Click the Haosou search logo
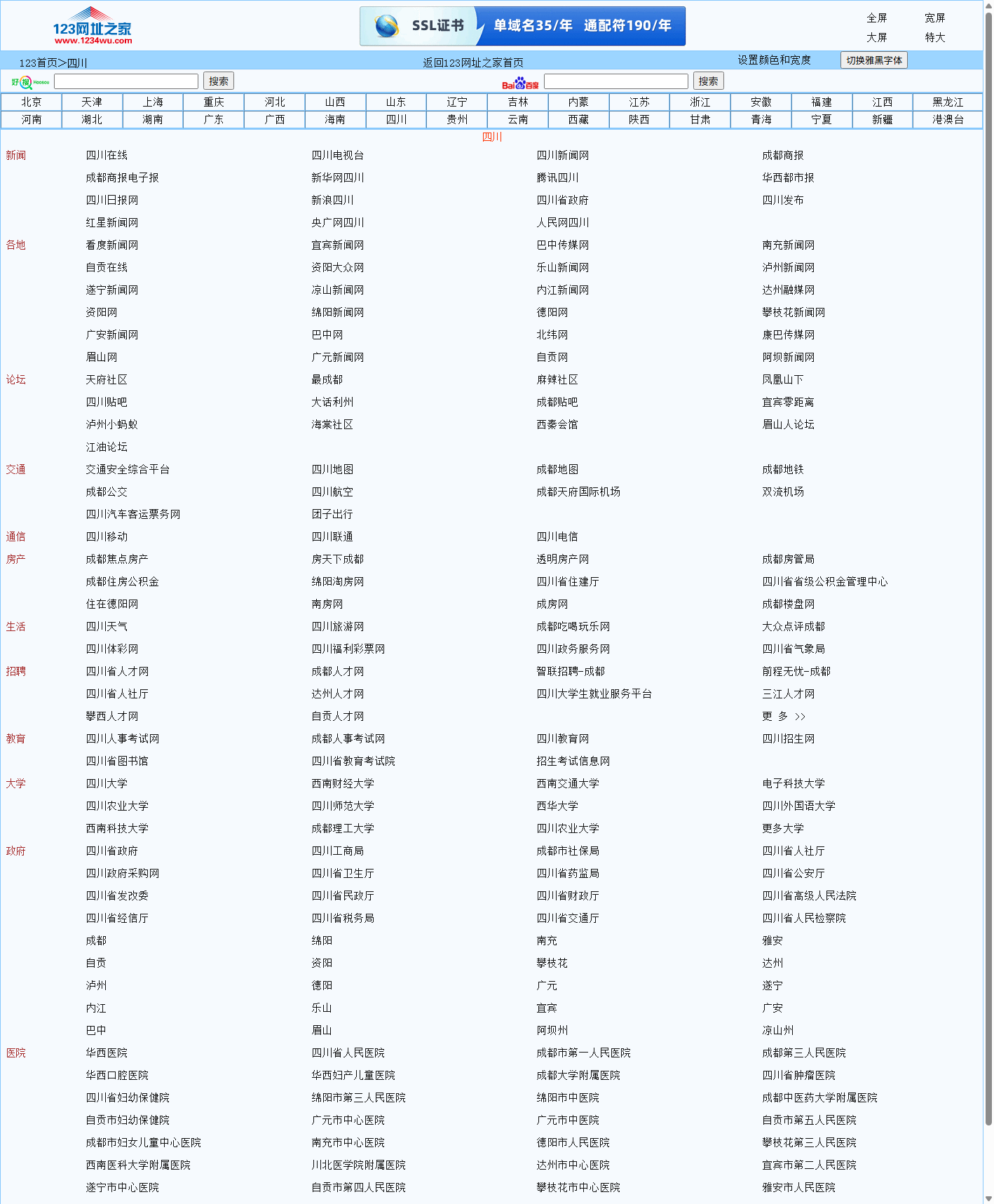 (30, 82)
